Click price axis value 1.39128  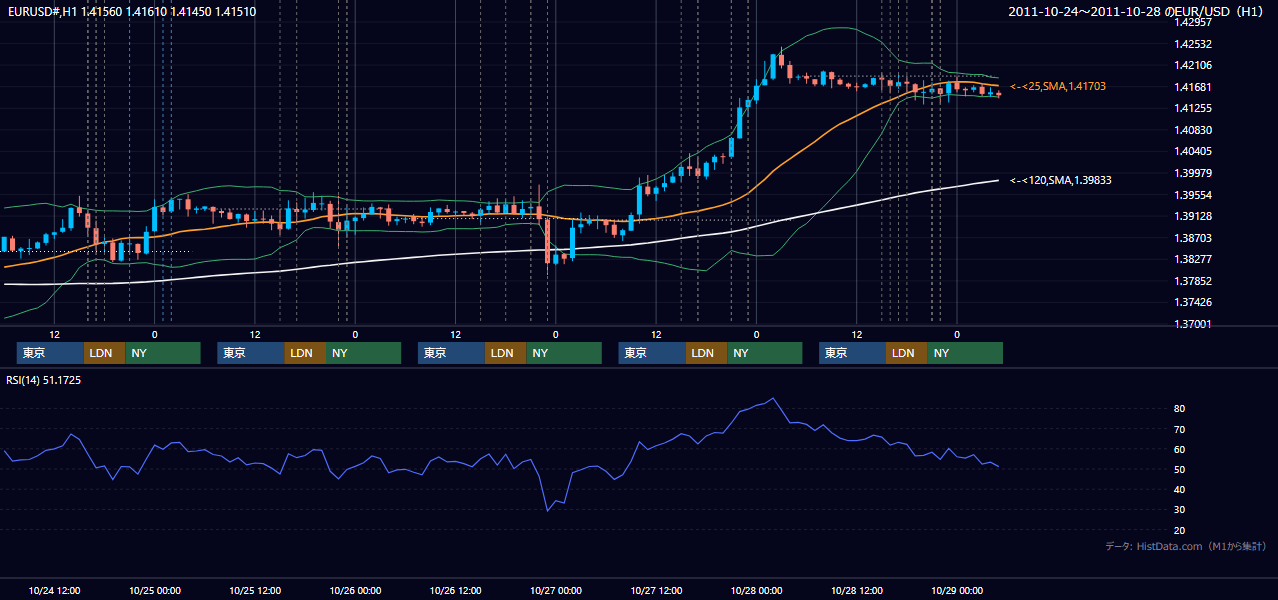pos(1193,216)
